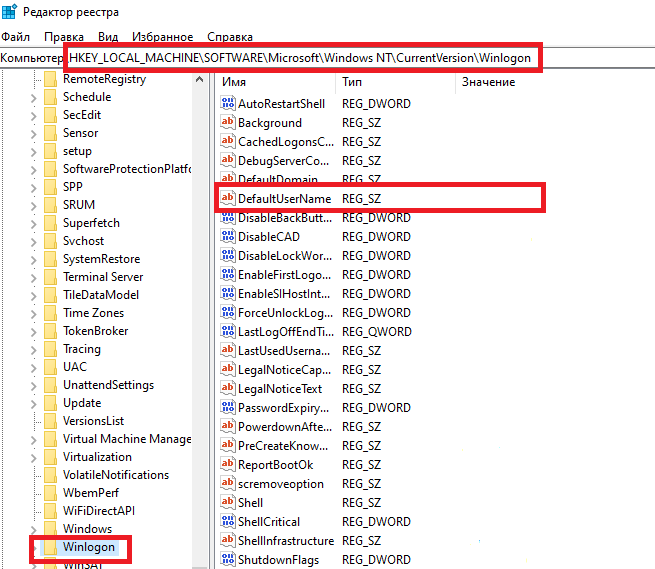655x569 pixels.
Task: Click the UAC folder icon
Action: [51, 367]
